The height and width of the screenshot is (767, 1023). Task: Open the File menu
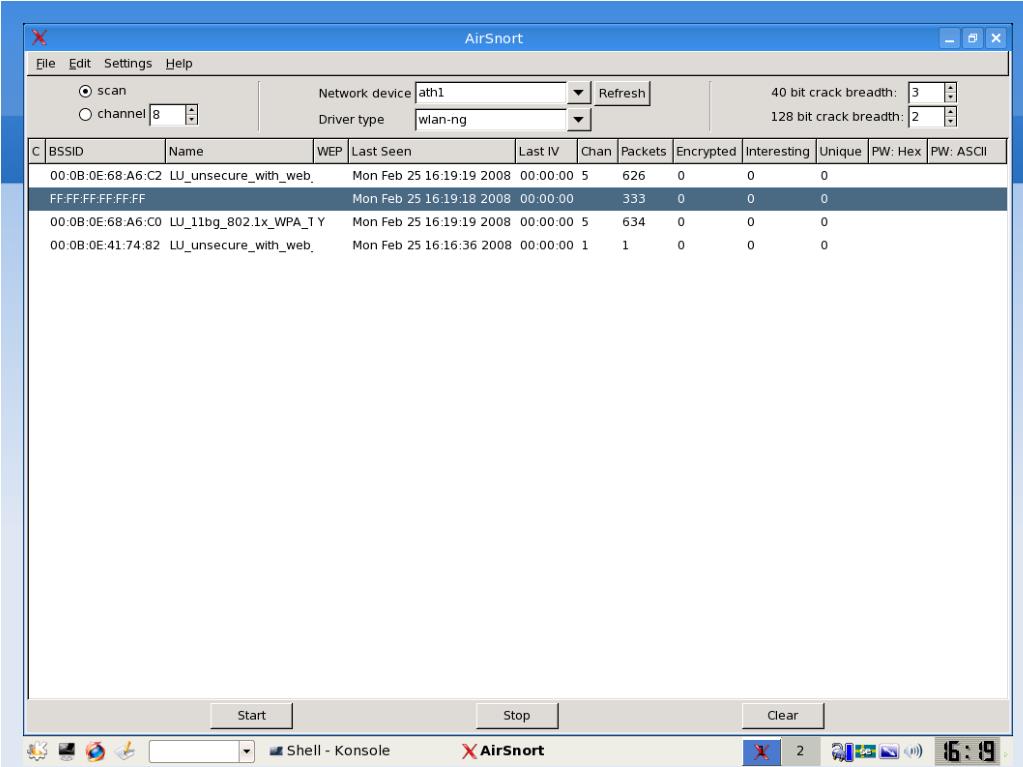(x=45, y=63)
